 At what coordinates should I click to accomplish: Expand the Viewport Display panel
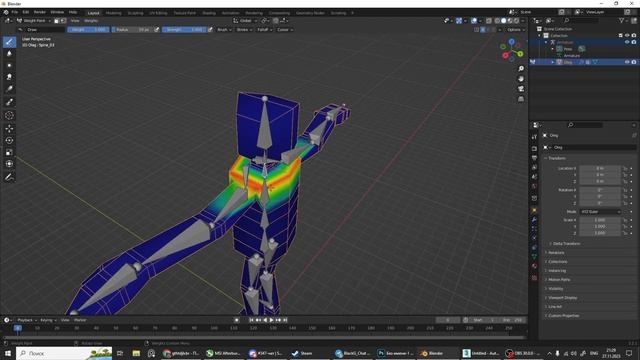pos(562,298)
